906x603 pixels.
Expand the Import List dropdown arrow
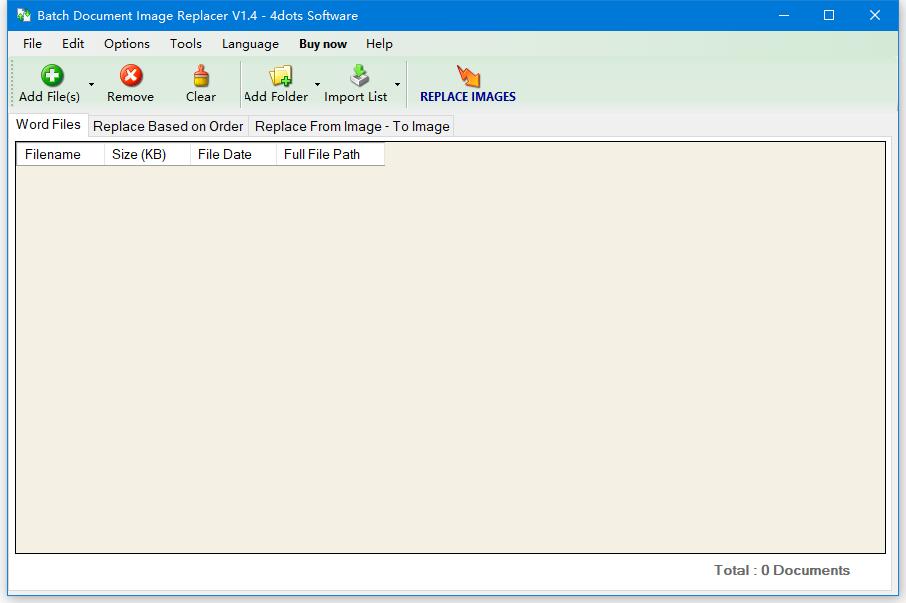click(398, 84)
